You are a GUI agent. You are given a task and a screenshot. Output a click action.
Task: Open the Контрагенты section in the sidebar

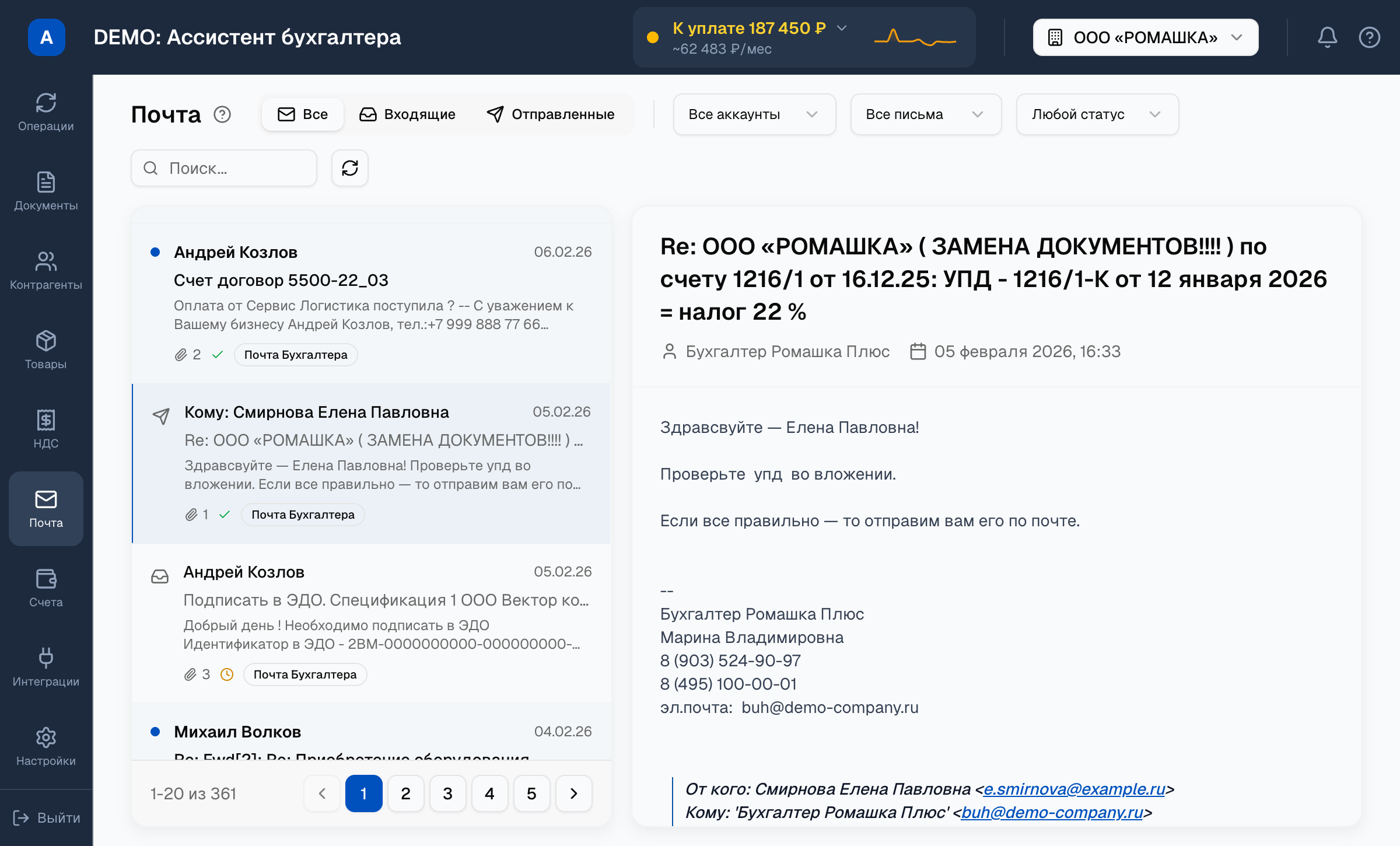46,270
